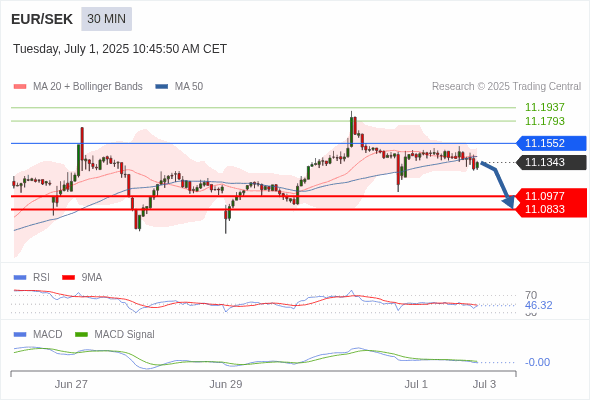Click the 11.0833 red support label
The image size is (590, 400).
[551, 210]
